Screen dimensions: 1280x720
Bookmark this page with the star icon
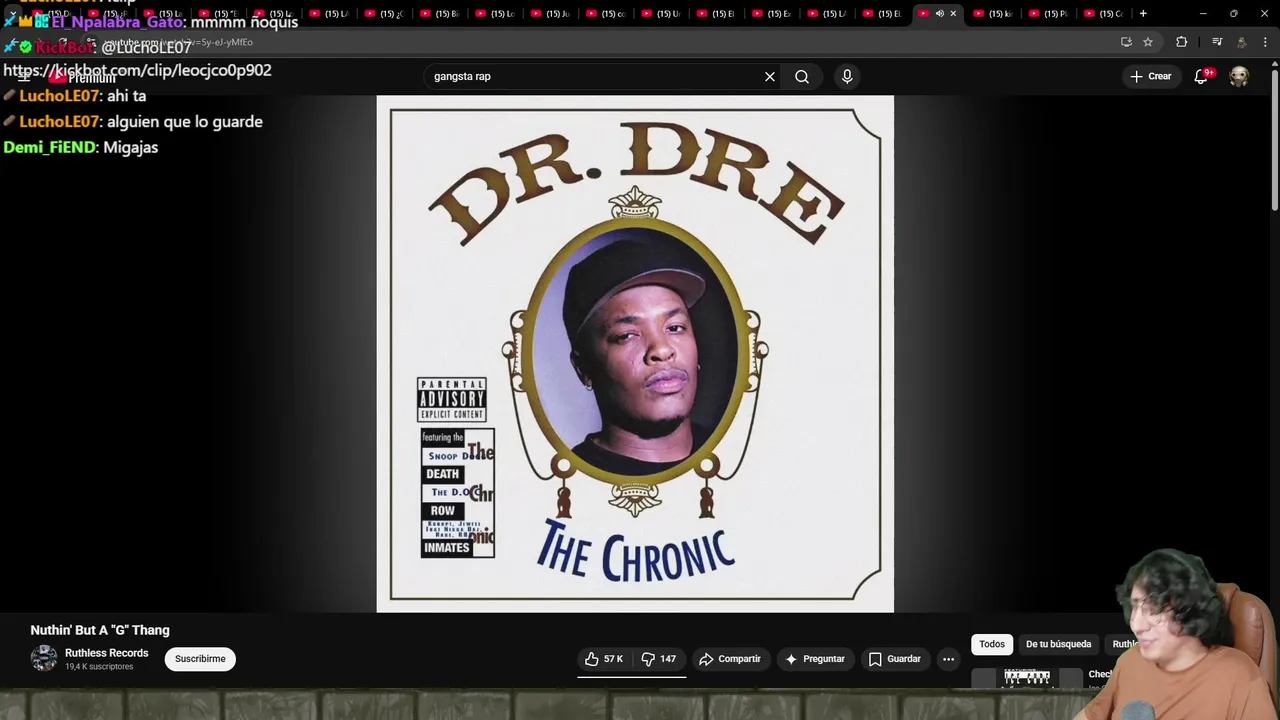(x=1148, y=42)
